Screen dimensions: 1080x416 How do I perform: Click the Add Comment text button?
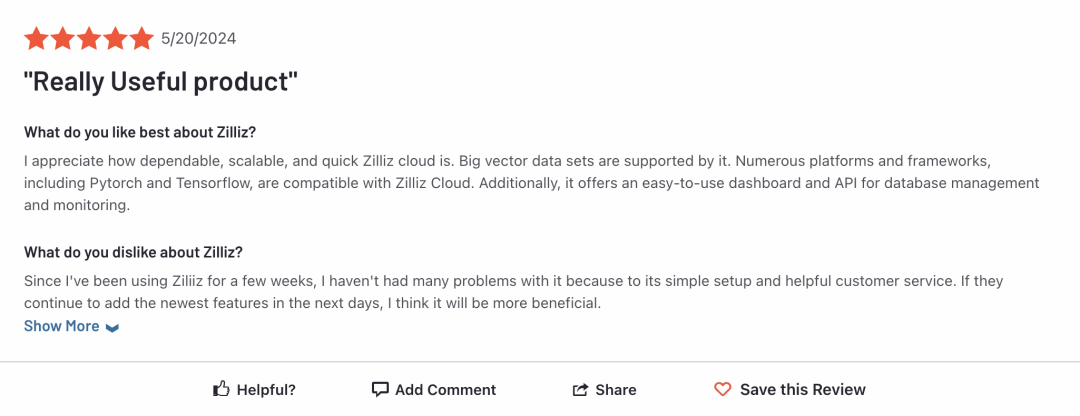pyautogui.click(x=445, y=389)
